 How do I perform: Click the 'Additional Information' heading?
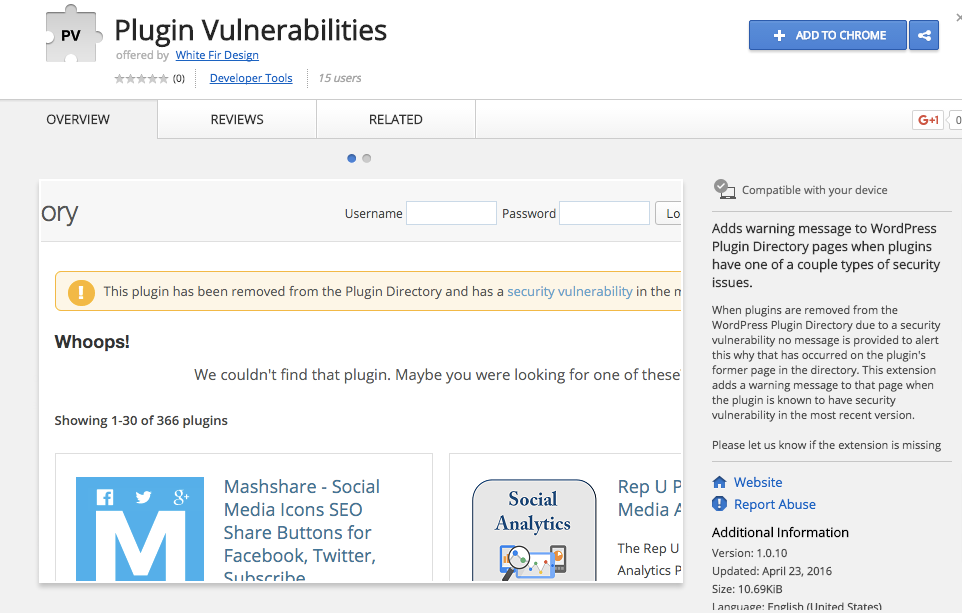[x=780, y=533]
